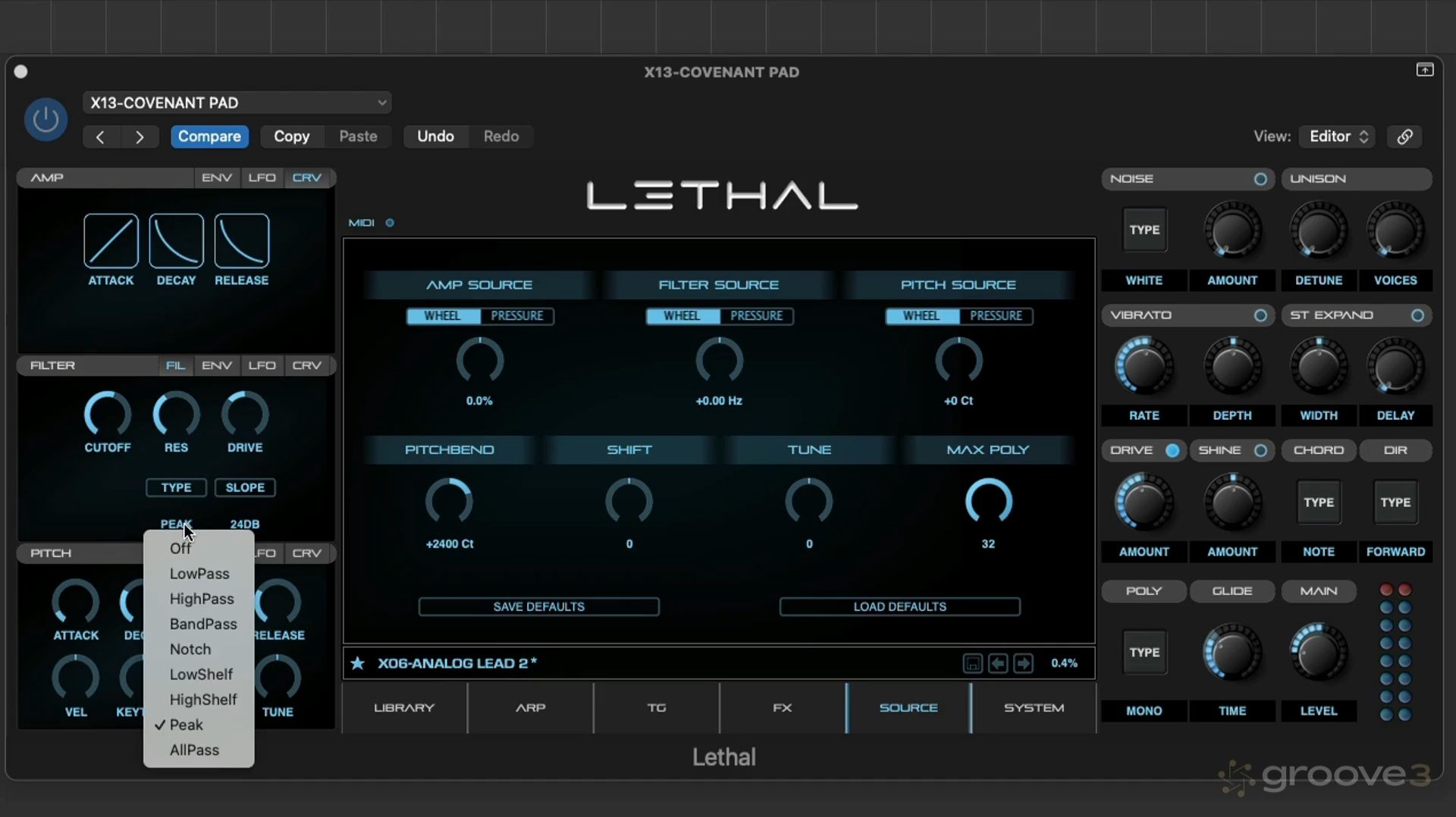Load next preset in display bar
This screenshot has width=1456, height=817.
[1023, 663]
